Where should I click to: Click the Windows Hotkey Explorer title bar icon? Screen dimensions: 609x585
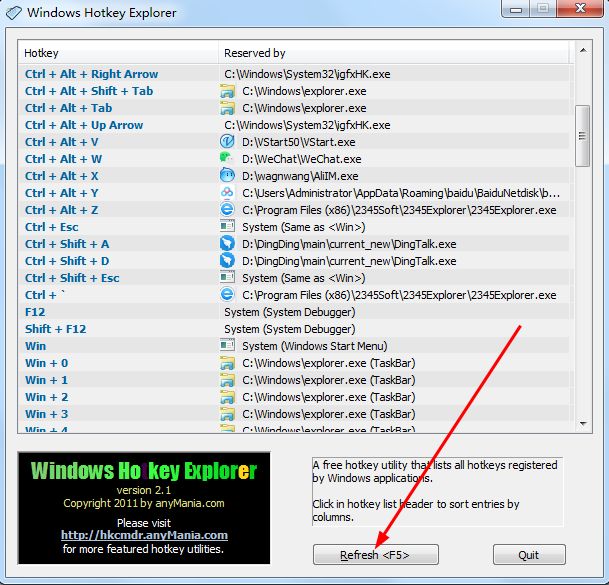pos(14,13)
